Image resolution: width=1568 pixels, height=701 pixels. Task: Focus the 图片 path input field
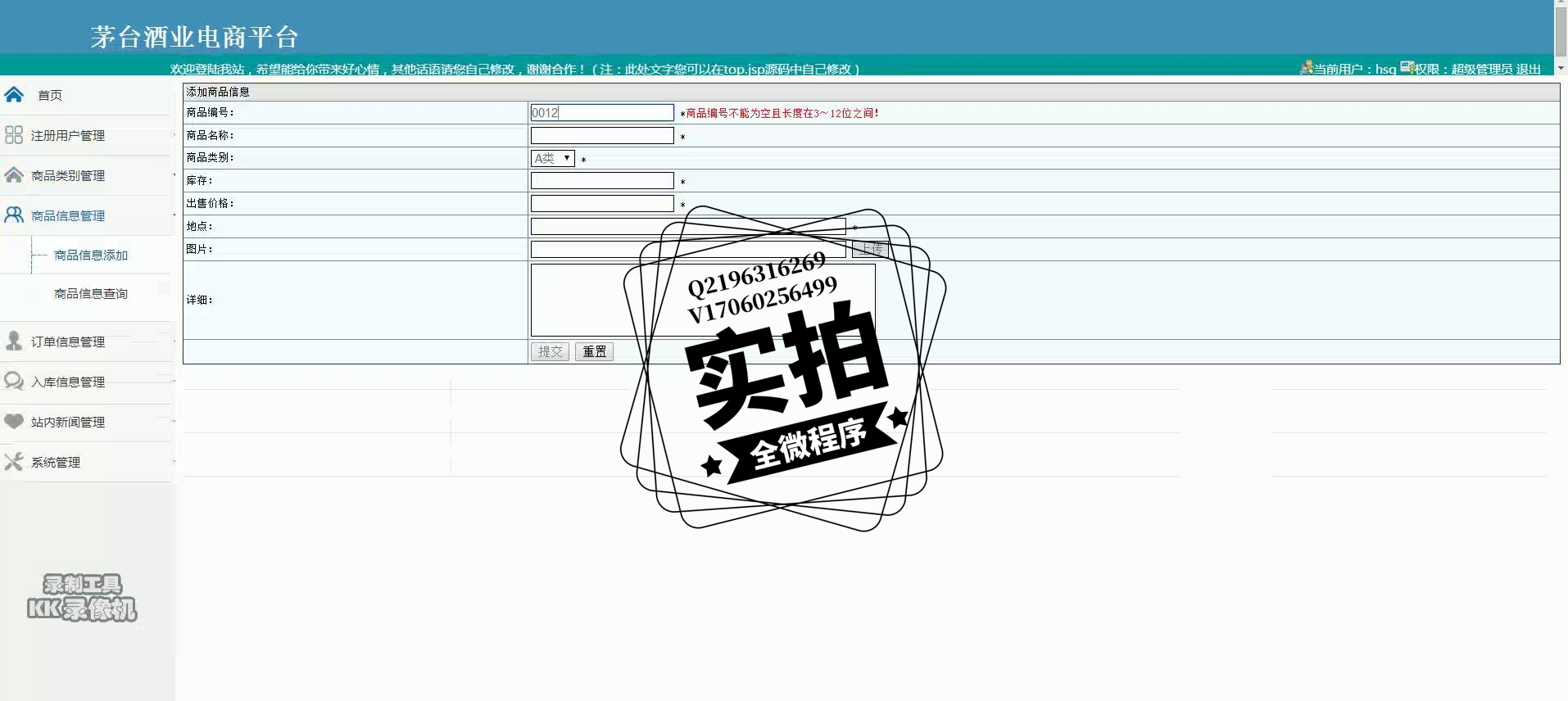coord(688,249)
